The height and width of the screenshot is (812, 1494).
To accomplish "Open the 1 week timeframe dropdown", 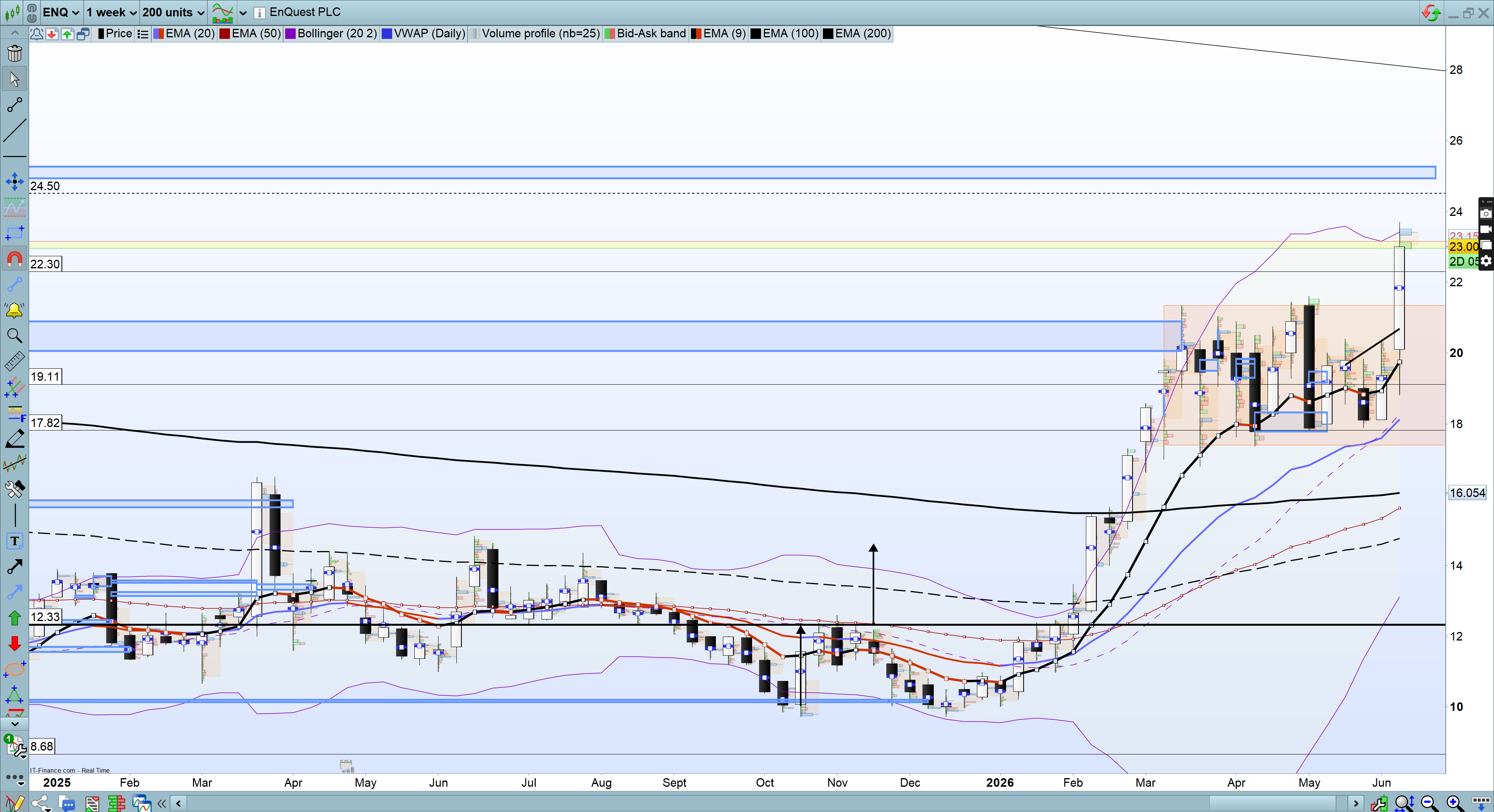I will pyautogui.click(x=111, y=12).
